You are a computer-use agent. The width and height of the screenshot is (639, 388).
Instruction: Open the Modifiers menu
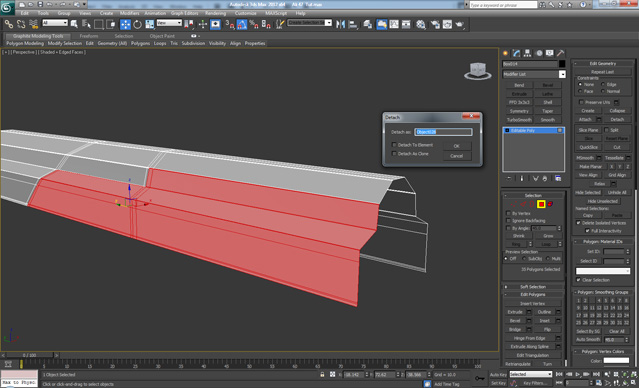click(130, 13)
